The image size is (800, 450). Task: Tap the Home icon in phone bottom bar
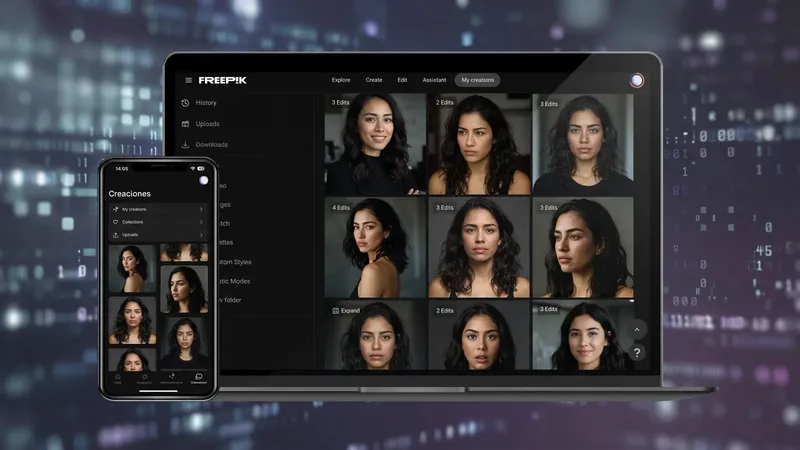coord(118,379)
